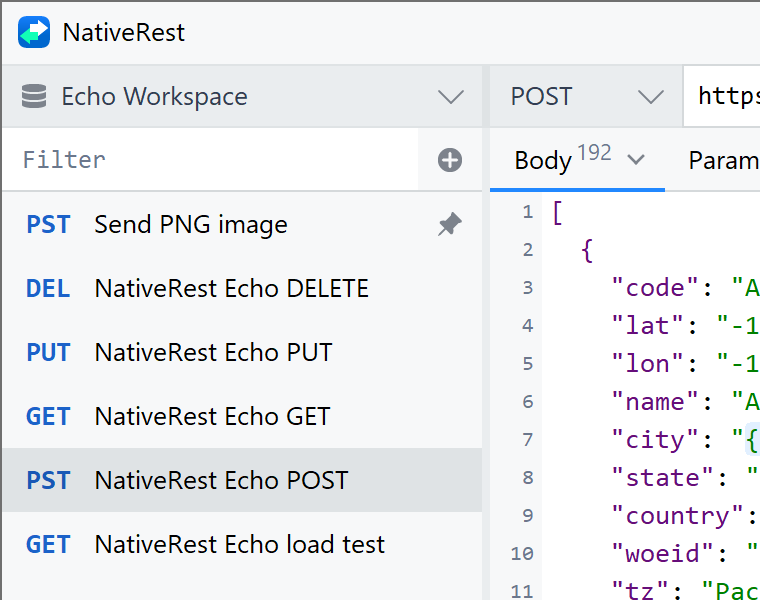The image size is (760, 600).
Task: Click the opening bracket on line 1
Action: (x=557, y=213)
